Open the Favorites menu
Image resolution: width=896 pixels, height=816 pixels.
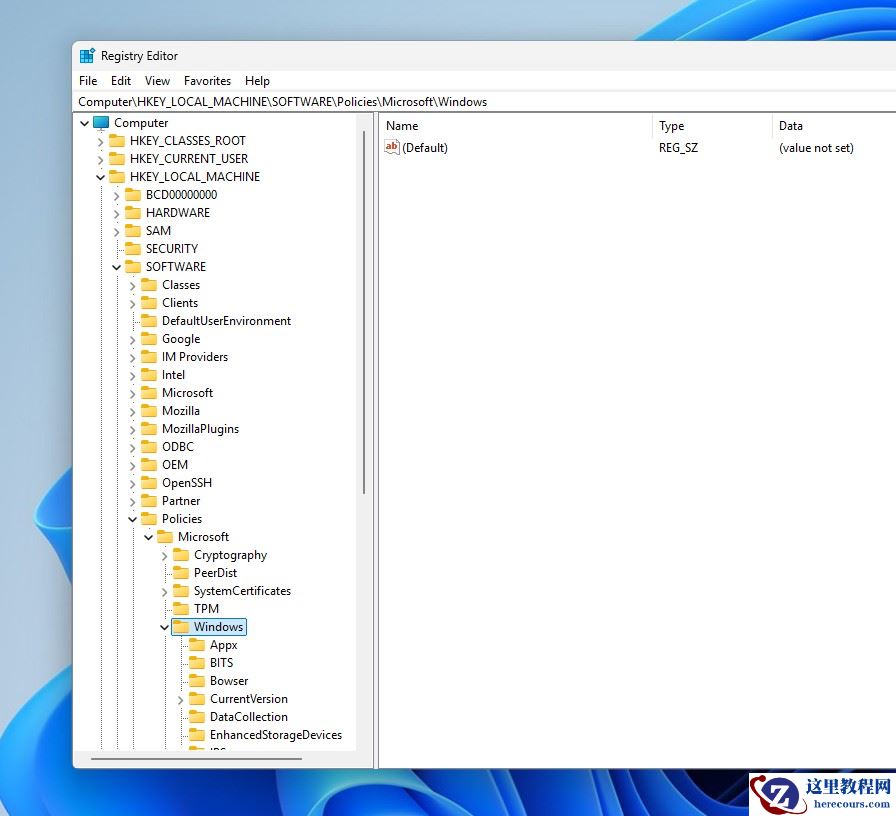point(207,80)
